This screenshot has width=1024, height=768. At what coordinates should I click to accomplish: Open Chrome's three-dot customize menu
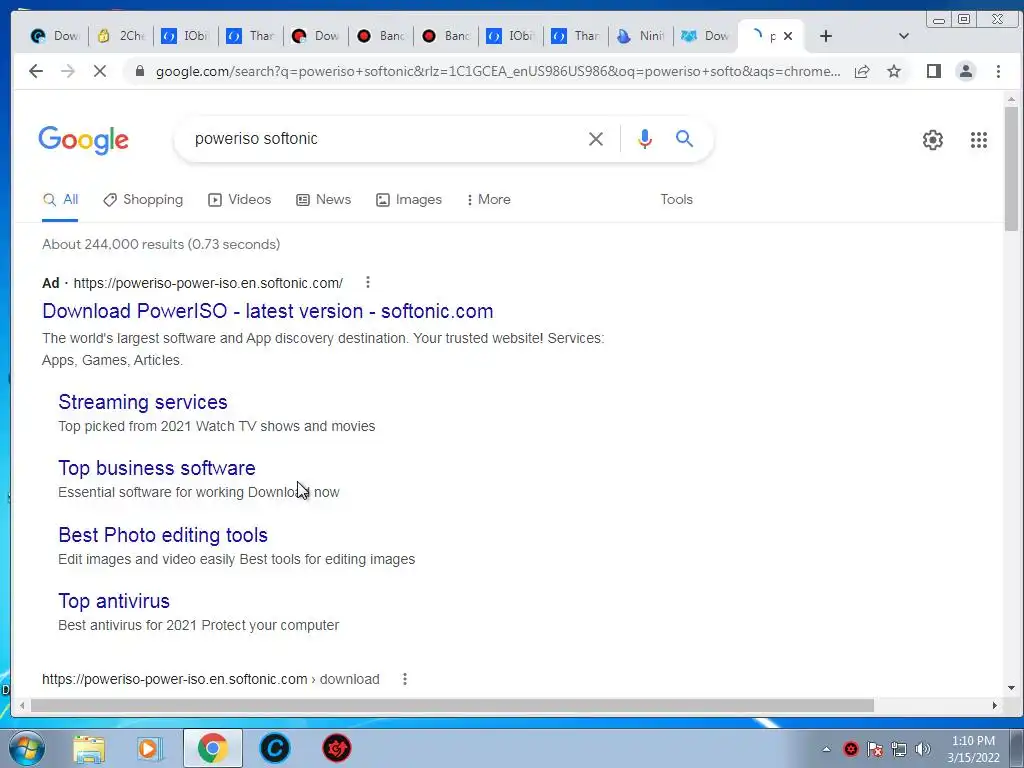(998, 71)
